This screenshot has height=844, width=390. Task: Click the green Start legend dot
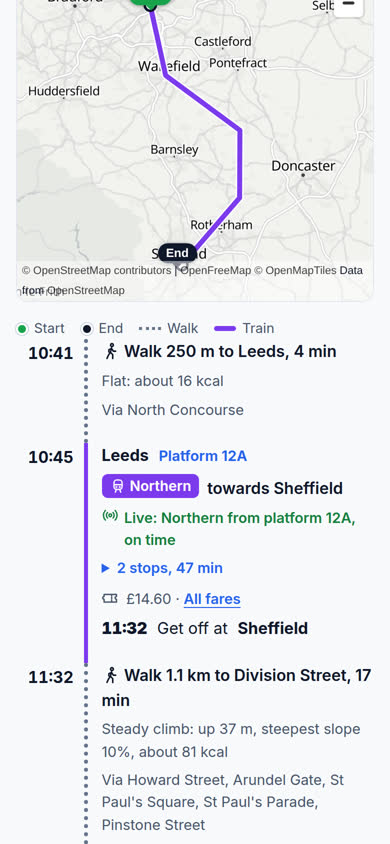click(22, 329)
